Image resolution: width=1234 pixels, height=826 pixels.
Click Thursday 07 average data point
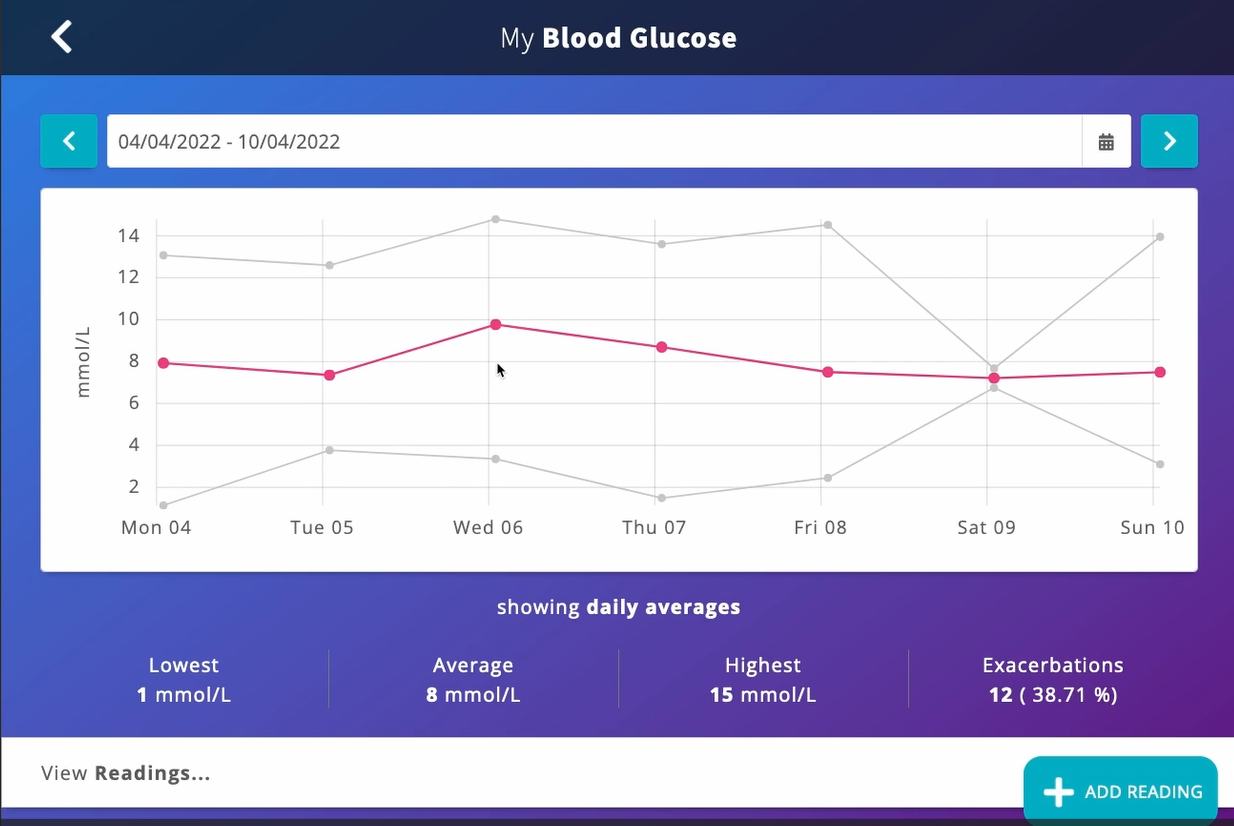661,347
